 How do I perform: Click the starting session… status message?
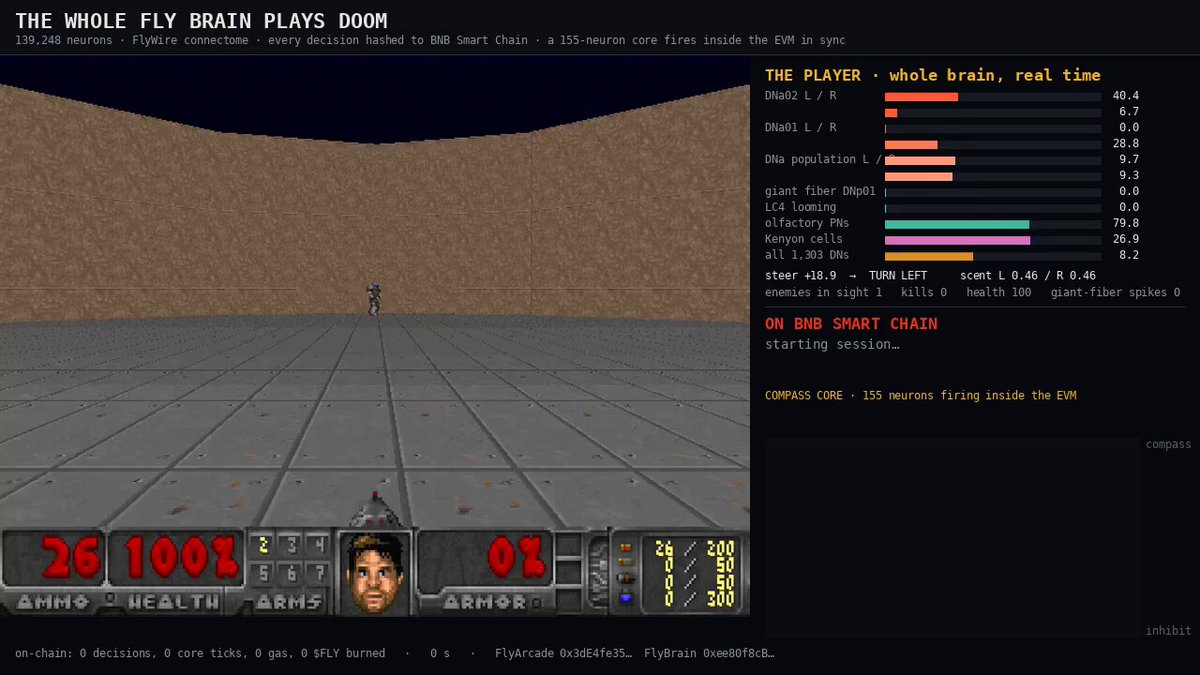click(832, 345)
